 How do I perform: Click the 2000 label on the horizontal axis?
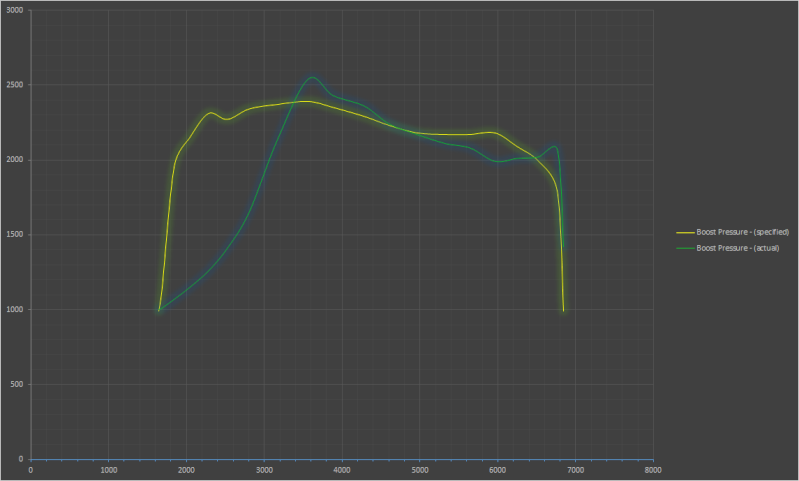(186, 469)
